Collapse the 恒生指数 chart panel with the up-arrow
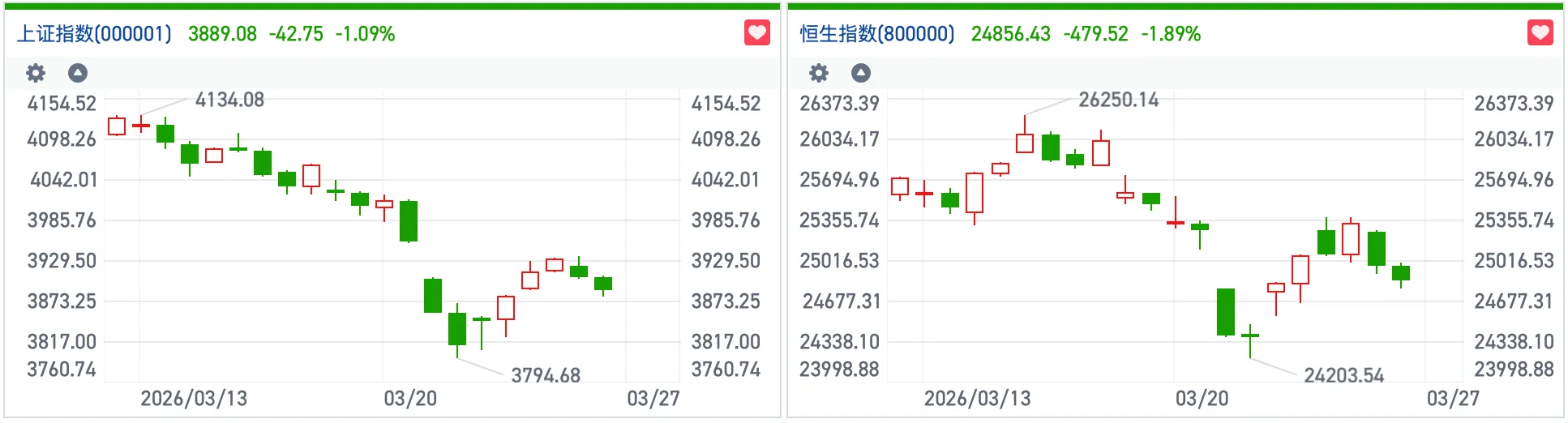This screenshot has width=1568, height=423. (x=861, y=74)
